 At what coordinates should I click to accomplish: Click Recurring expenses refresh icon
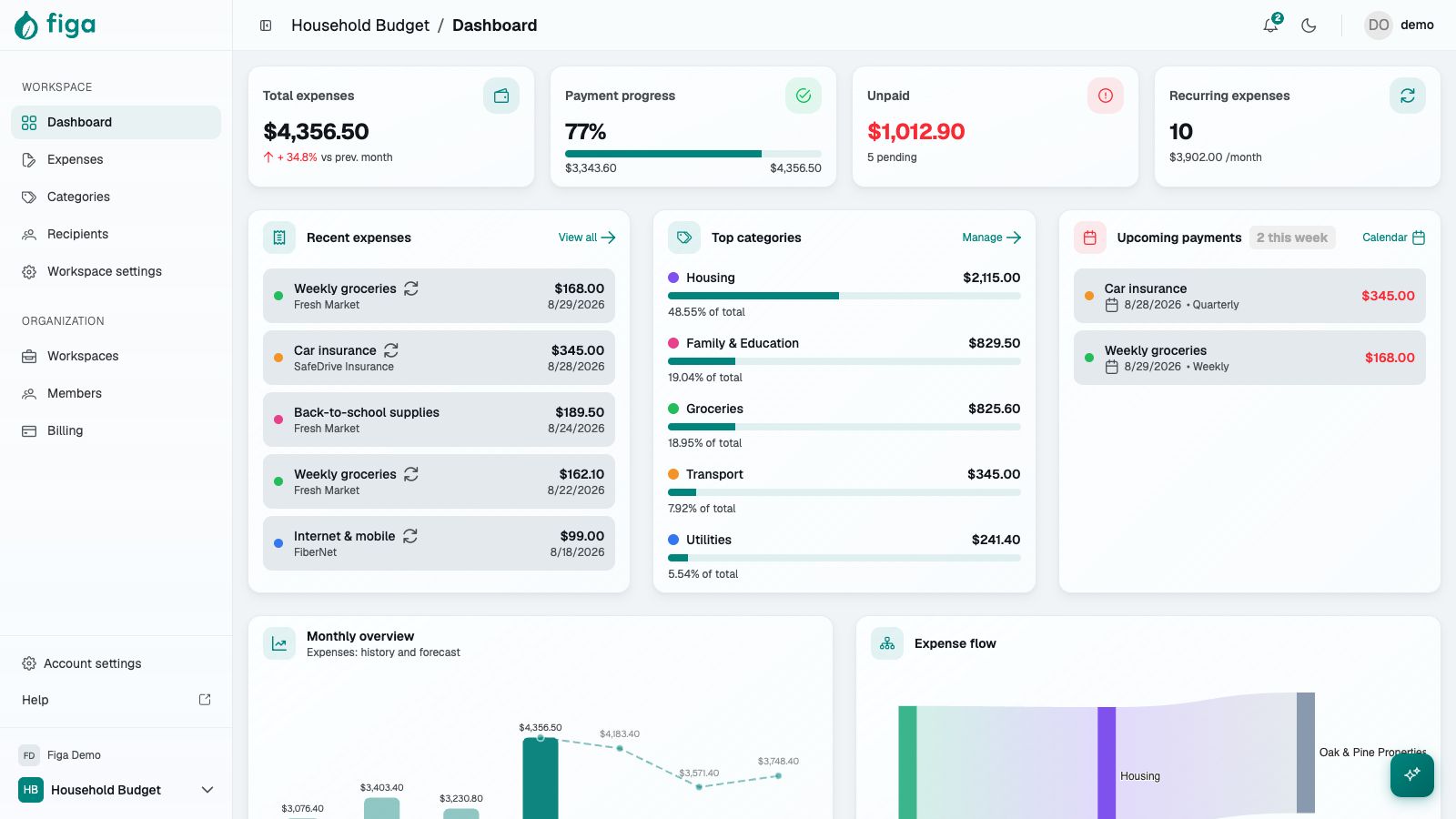click(1408, 96)
